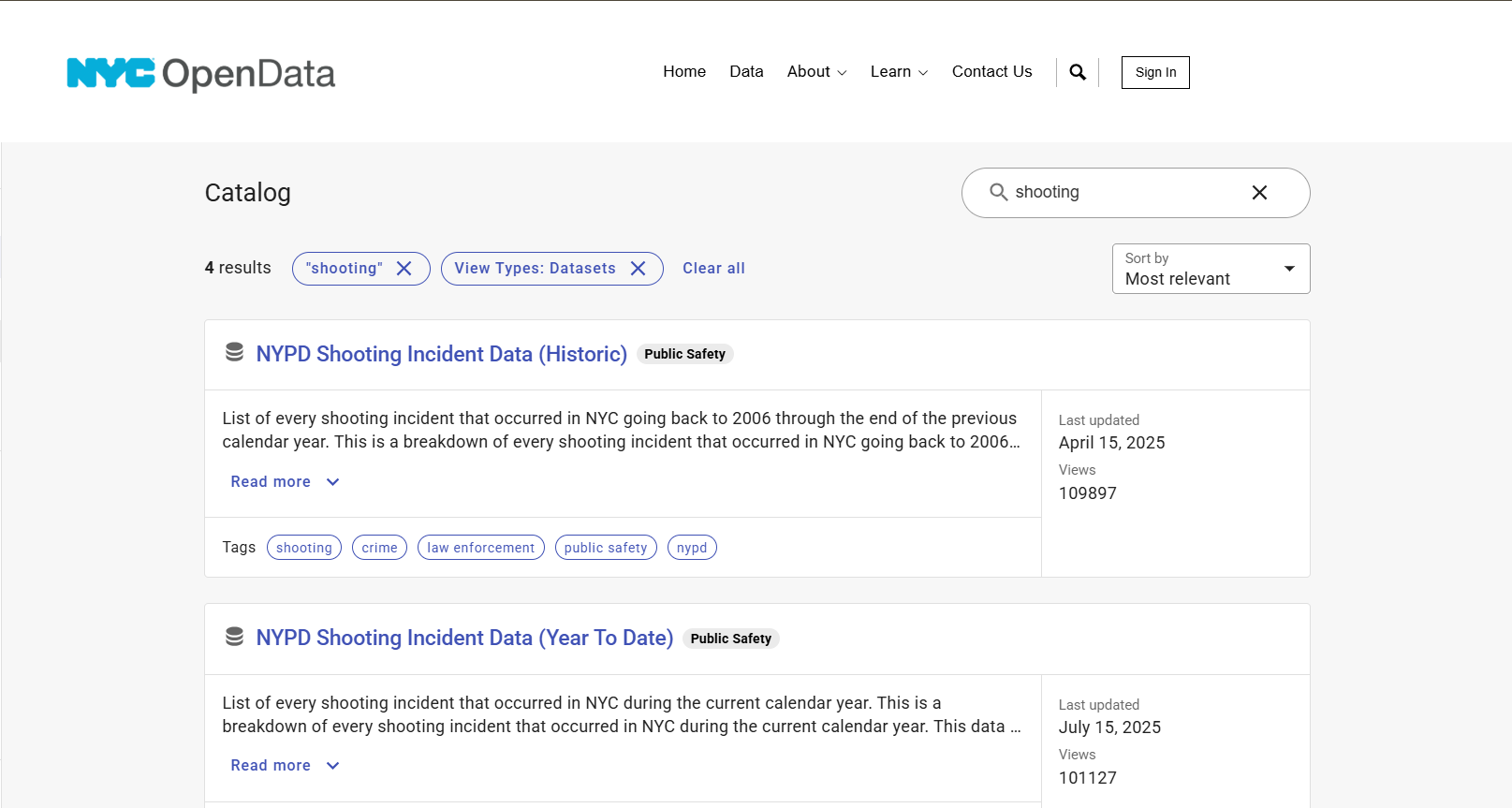The image size is (1512, 808).
Task: Click the NYC OpenData logo
Action: click(200, 74)
